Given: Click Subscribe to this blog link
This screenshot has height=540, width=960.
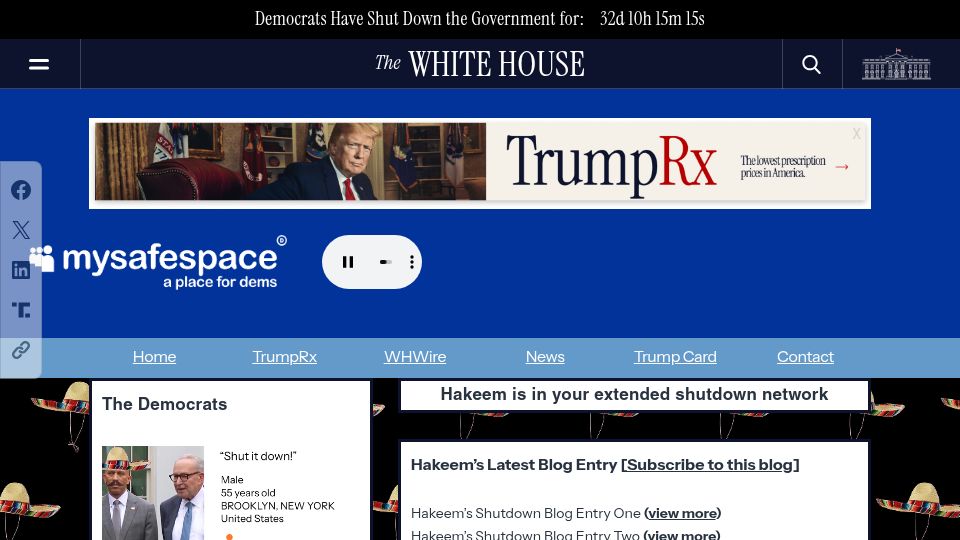Looking at the screenshot, I should tap(710, 465).
